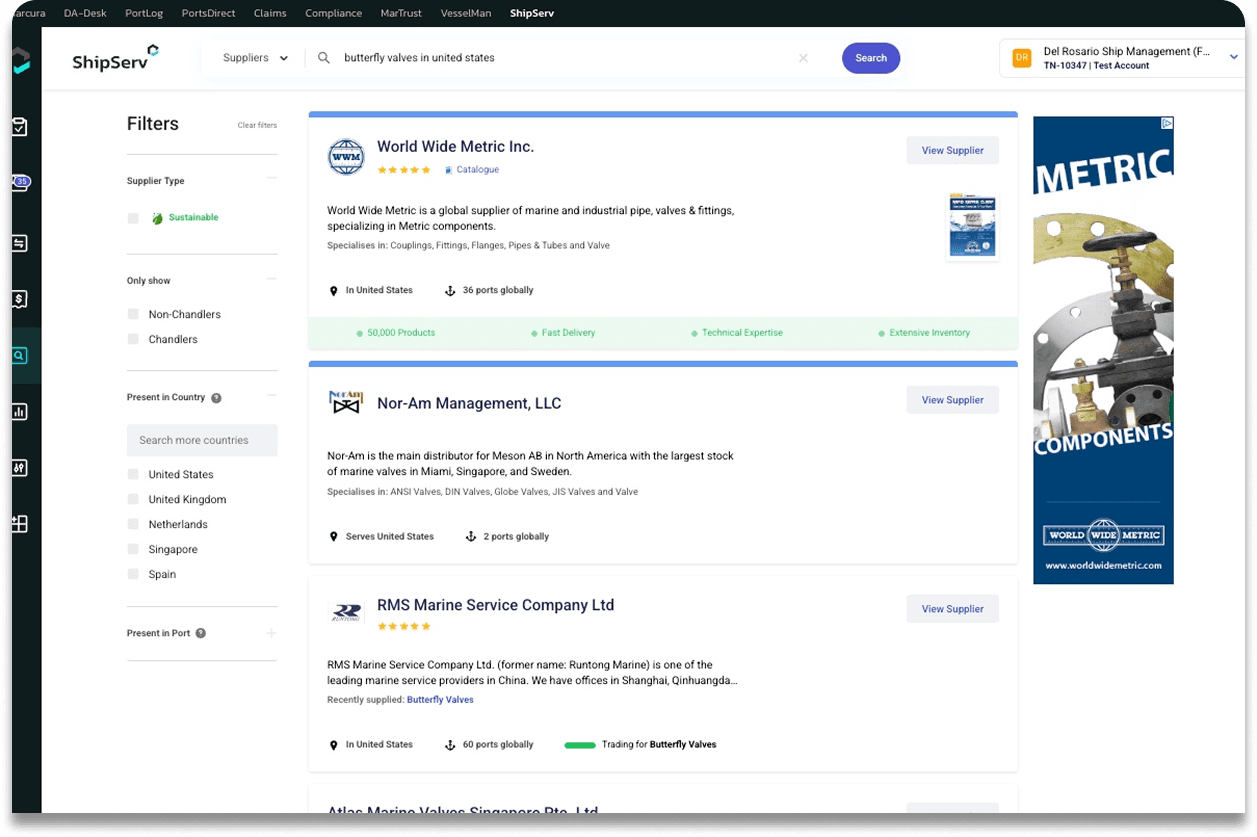
Task: Collapse the Supplier Type filter section
Action: (x=271, y=179)
